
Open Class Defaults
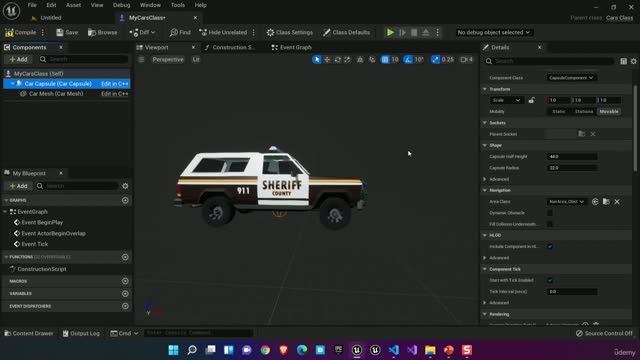pyautogui.click(x=347, y=32)
